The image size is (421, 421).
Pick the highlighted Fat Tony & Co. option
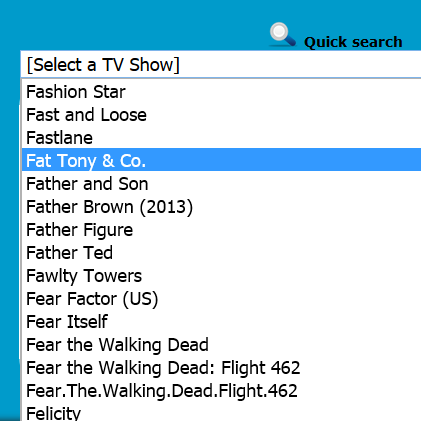point(221,161)
